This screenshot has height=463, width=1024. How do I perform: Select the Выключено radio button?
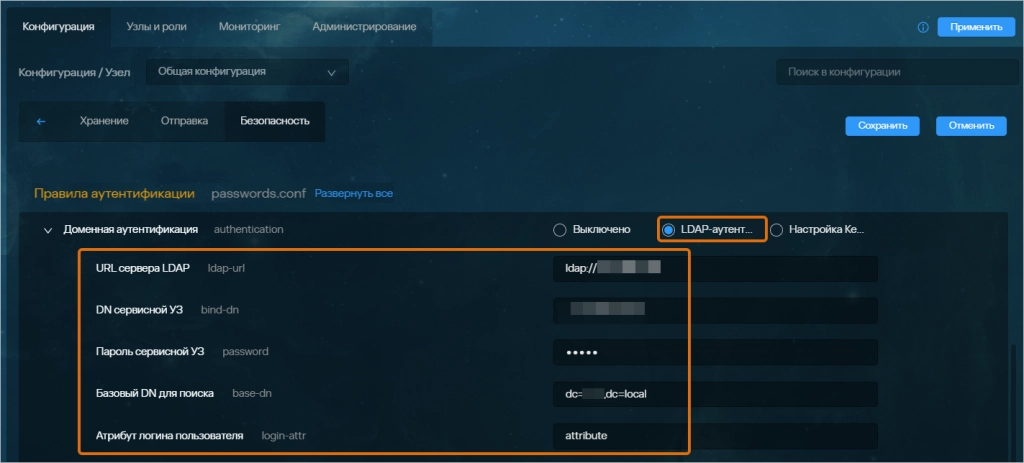[x=560, y=230]
